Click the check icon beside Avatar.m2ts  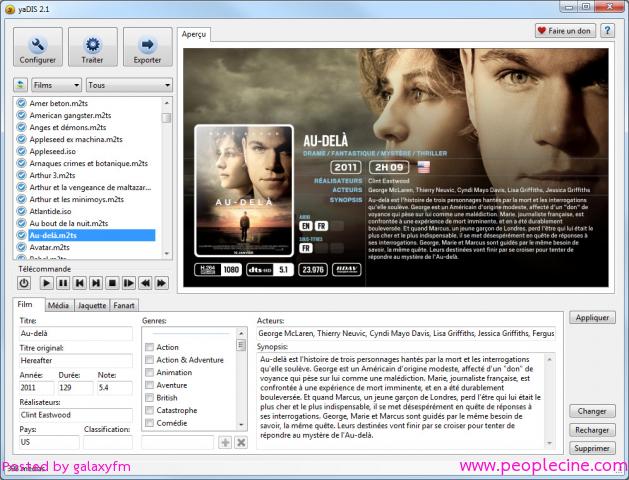tap(21, 247)
